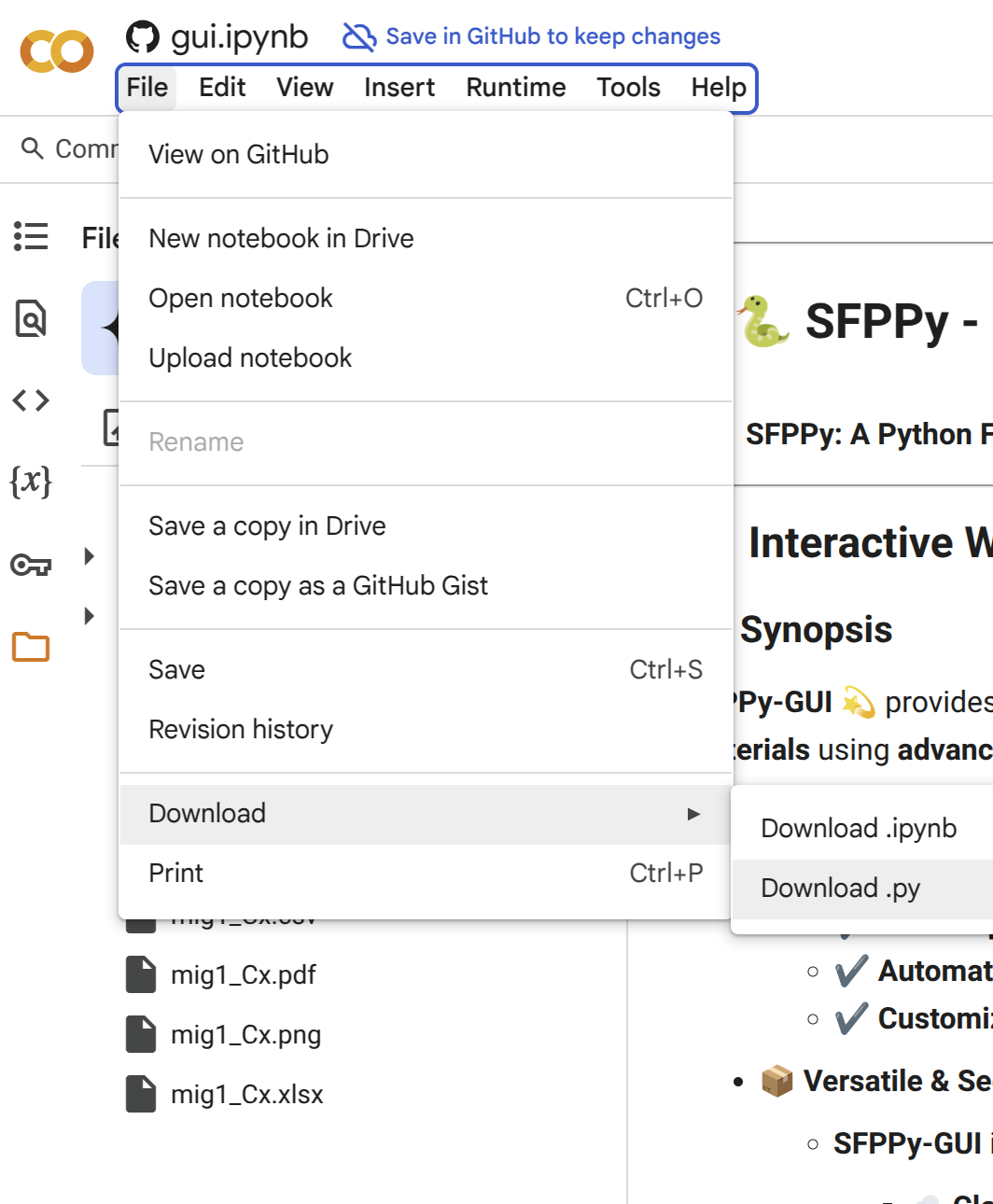Expand the Download submenu

[x=426, y=814]
